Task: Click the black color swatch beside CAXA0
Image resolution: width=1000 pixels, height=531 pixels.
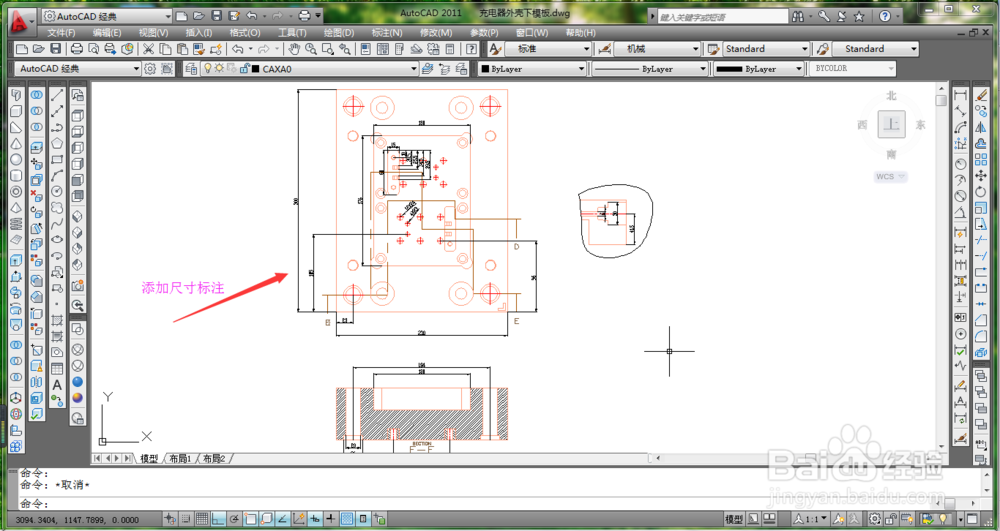Action: pyautogui.click(x=256, y=69)
